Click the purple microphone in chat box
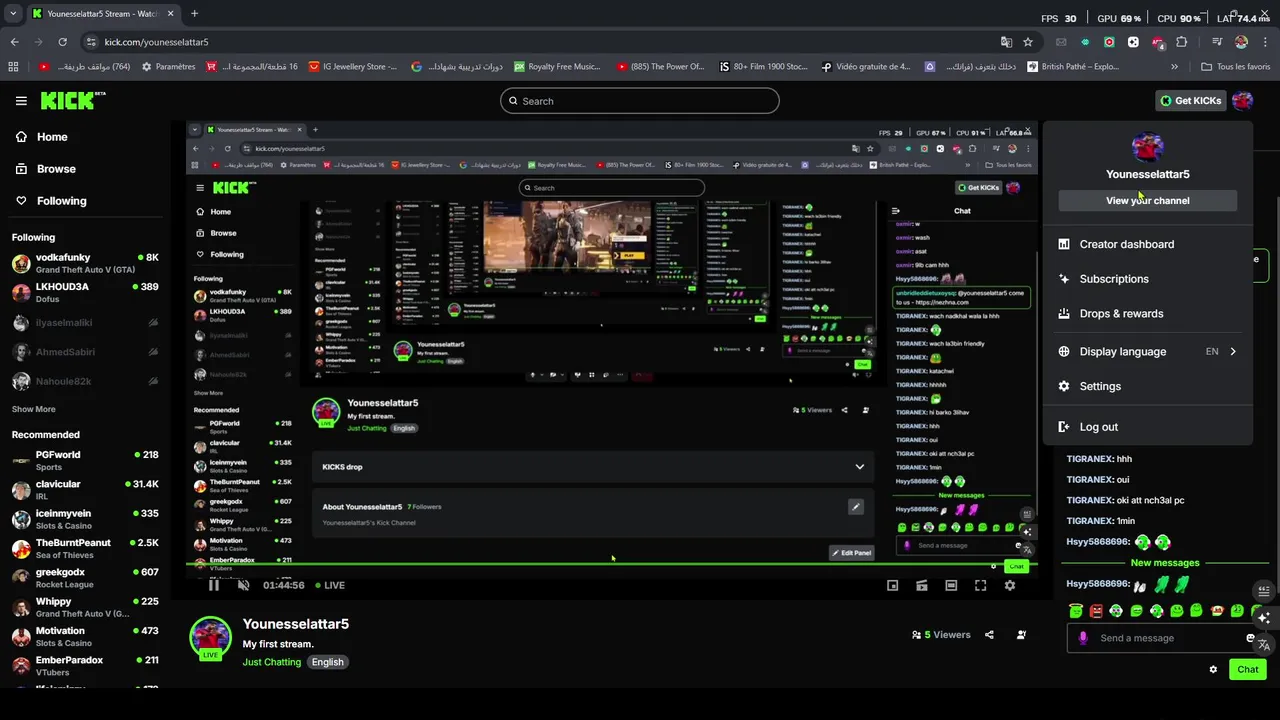 click(1083, 638)
